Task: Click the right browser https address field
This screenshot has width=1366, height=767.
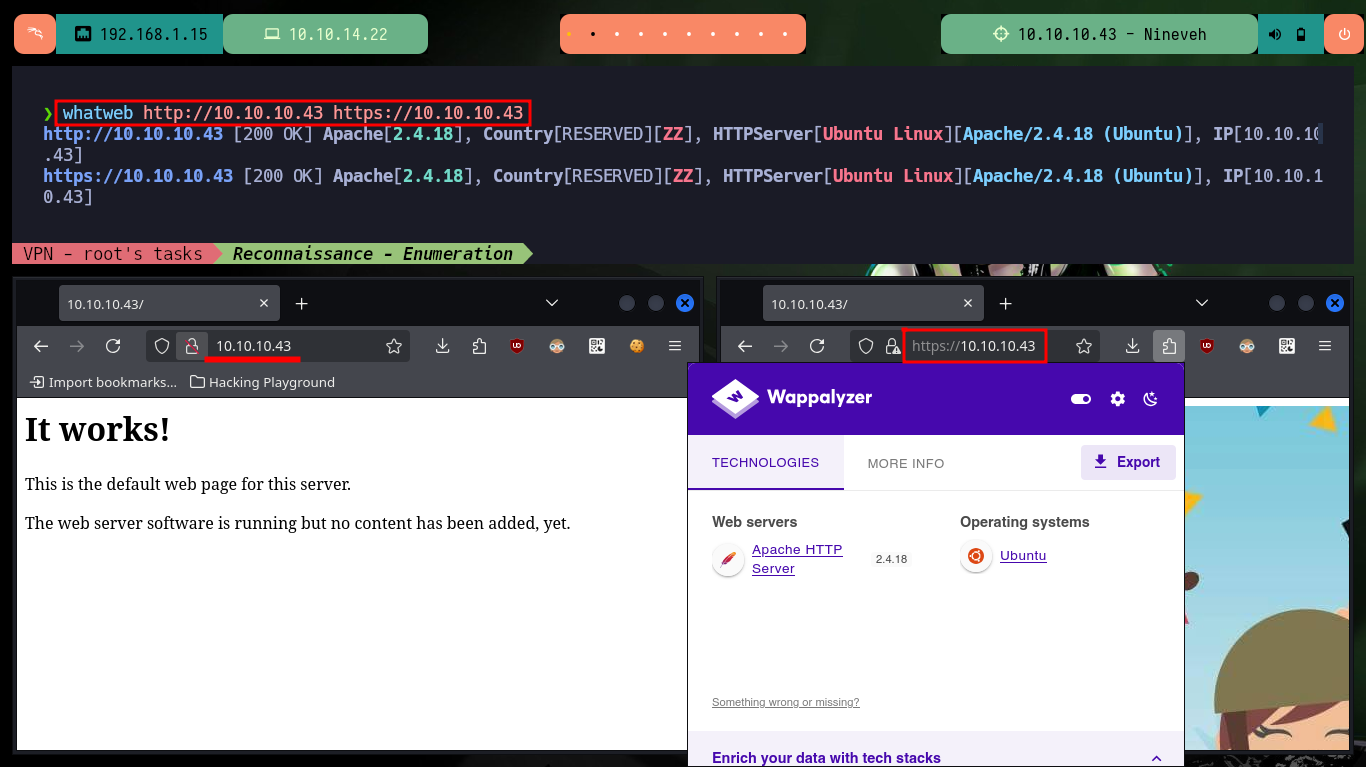Action: (x=974, y=346)
